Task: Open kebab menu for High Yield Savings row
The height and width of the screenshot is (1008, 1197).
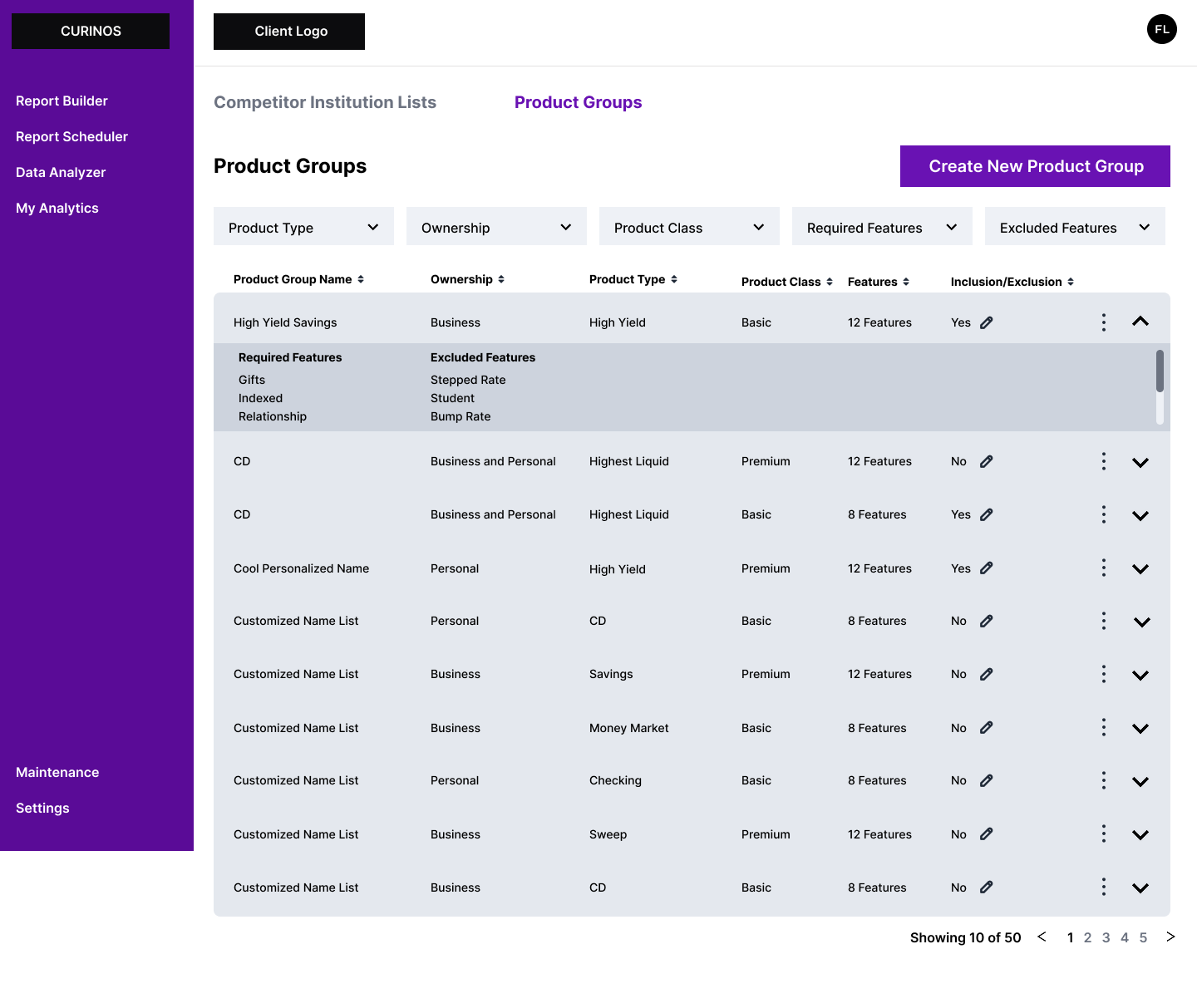Action: (1104, 322)
